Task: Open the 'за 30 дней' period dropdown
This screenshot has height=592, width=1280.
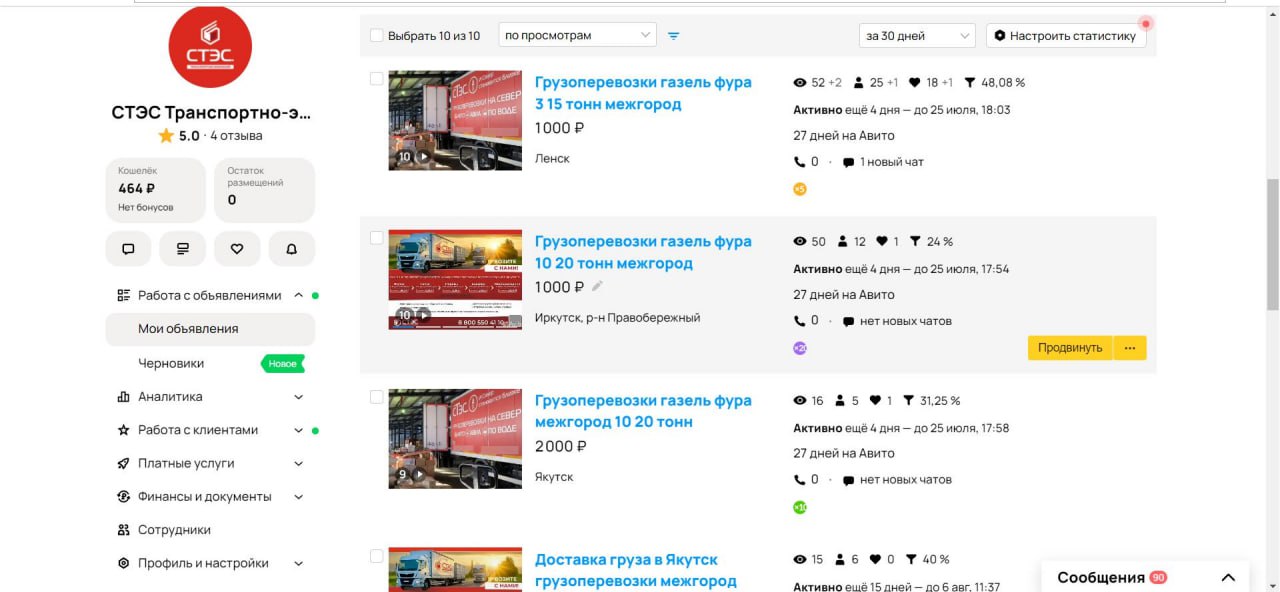Action: click(918, 35)
